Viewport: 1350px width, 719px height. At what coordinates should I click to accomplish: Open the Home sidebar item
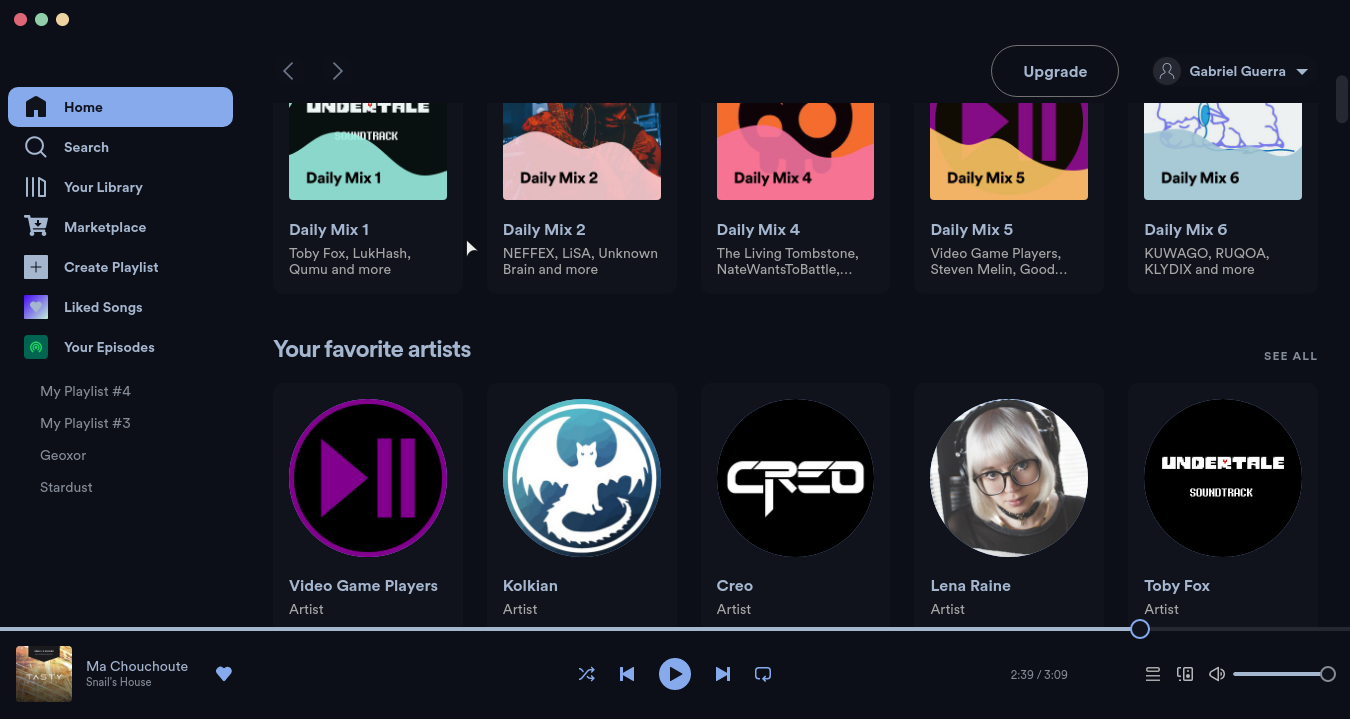tap(120, 107)
